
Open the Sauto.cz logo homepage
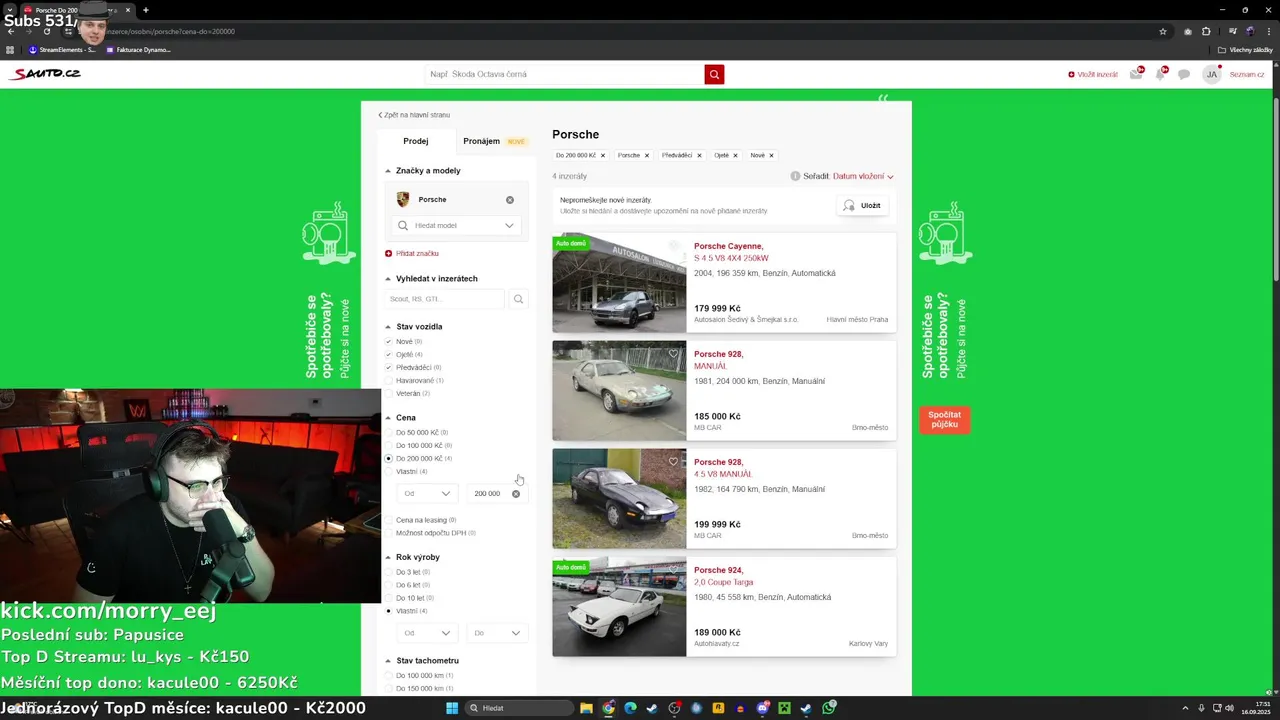[x=45, y=74]
